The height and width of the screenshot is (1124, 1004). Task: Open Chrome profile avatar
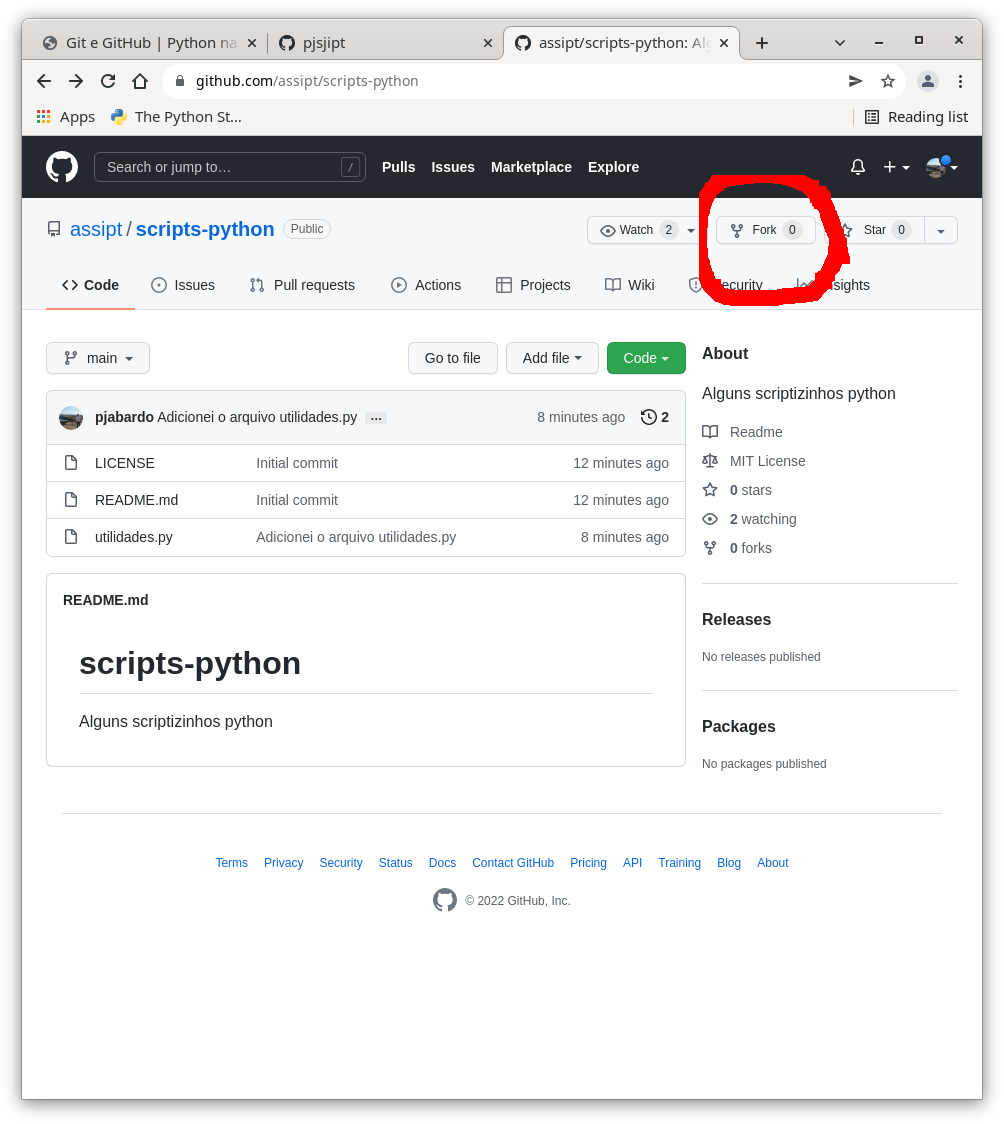[x=927, y=81]
